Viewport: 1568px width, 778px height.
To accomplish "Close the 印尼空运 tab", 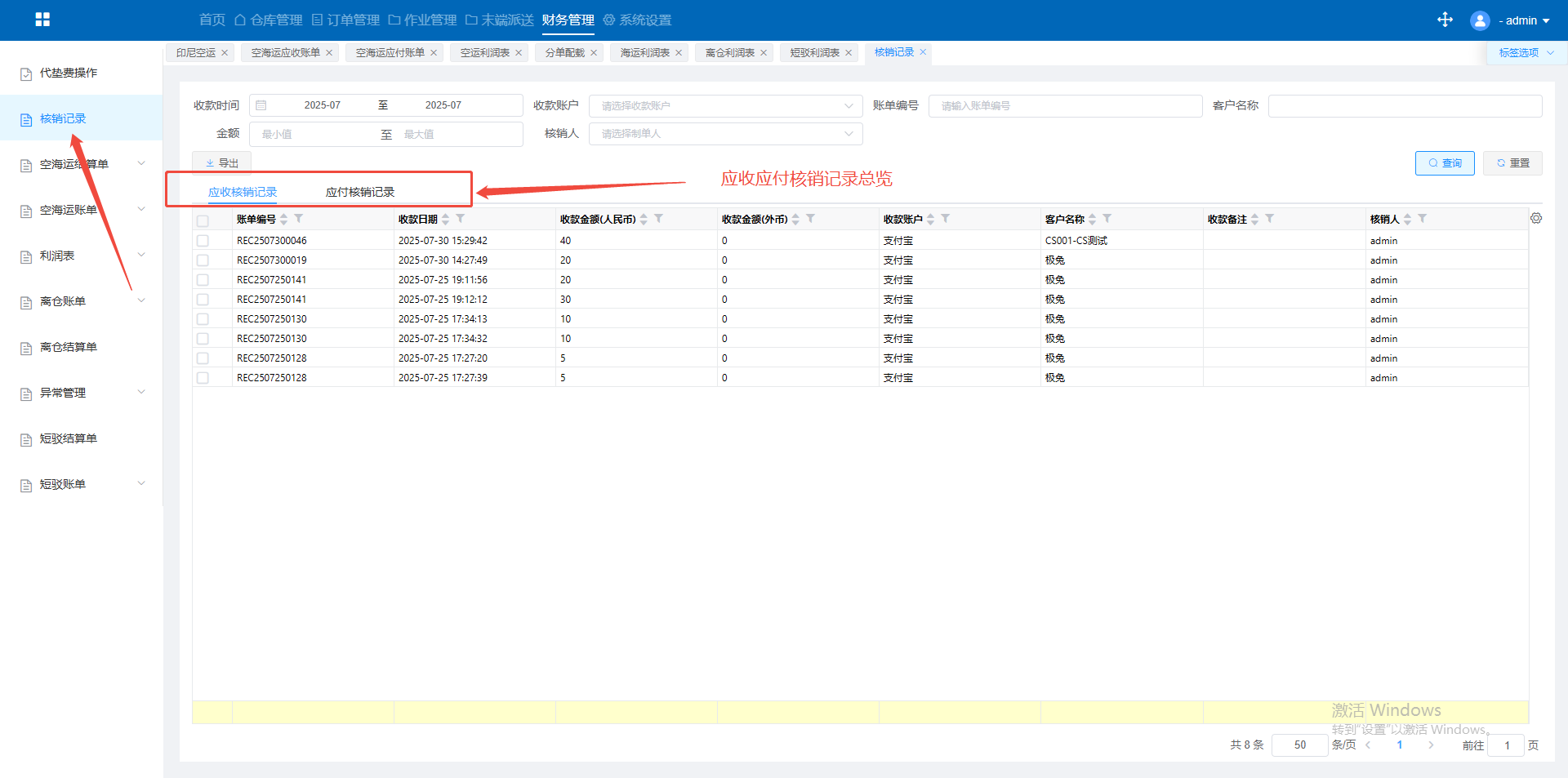I will pos(225,53).
